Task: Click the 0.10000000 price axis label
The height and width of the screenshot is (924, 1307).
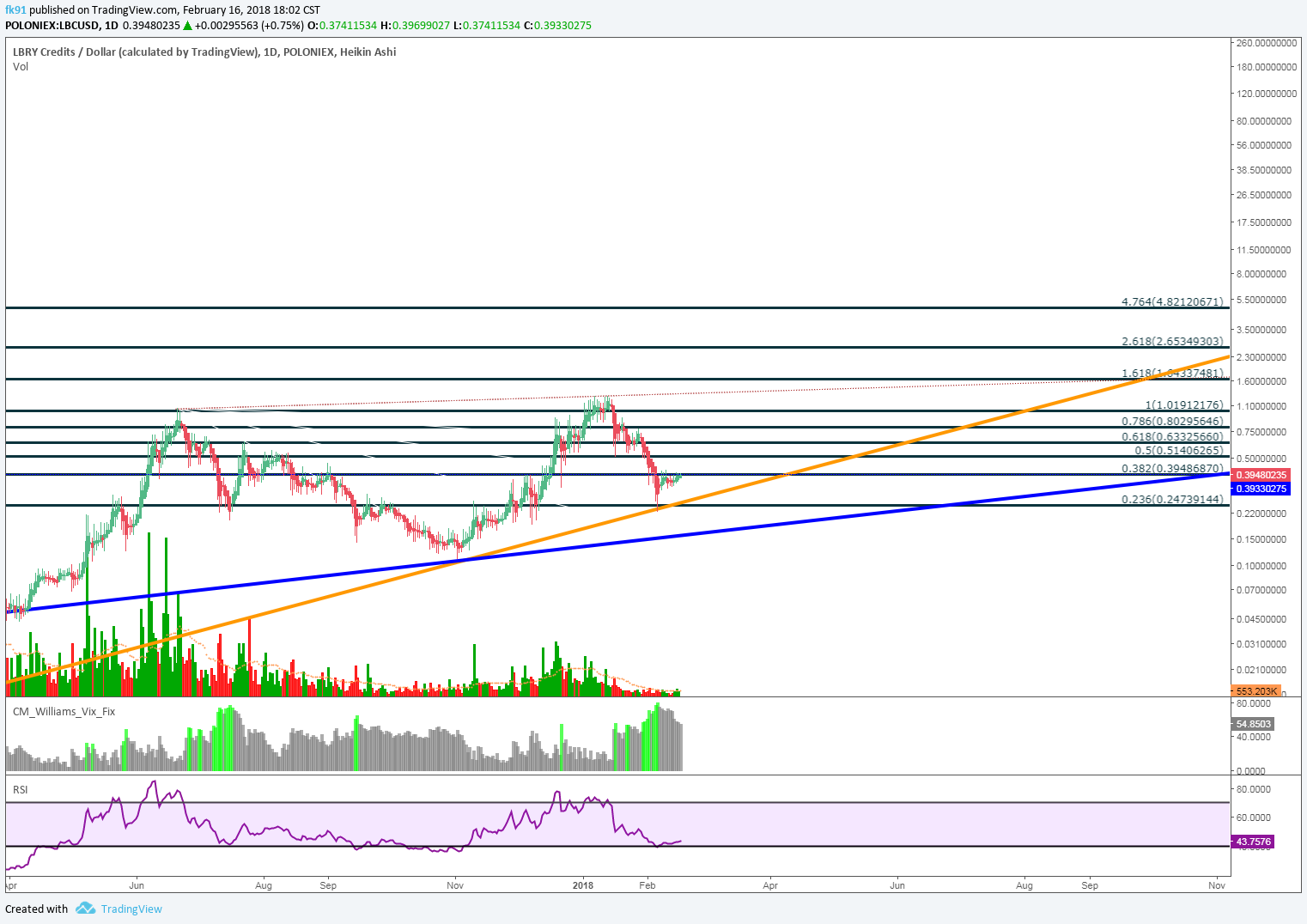Action: 1261,566
